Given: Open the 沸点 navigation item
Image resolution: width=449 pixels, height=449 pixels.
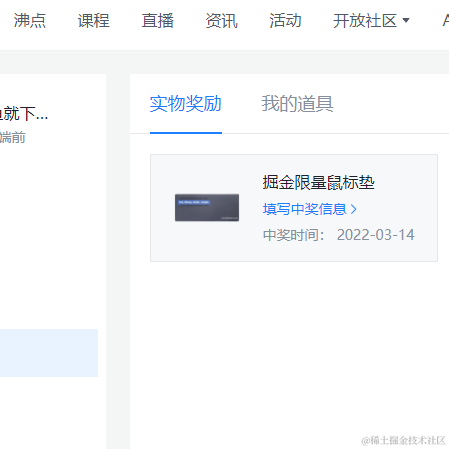Looking at the screenshot, I should point(30,21).
